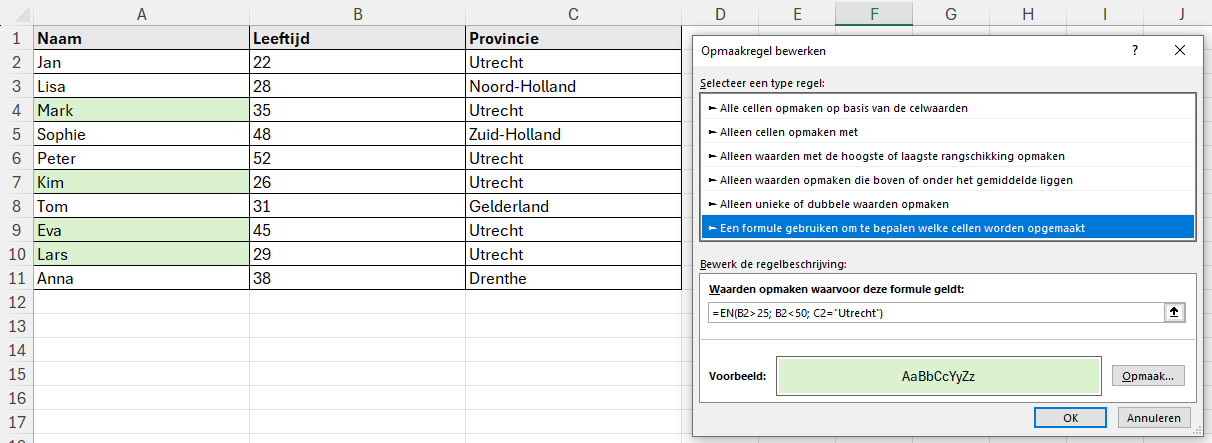This screenshot has height=443, width=1212.
Task: Select cell with Zuid-Holland
Action: [x=573, y=134]
